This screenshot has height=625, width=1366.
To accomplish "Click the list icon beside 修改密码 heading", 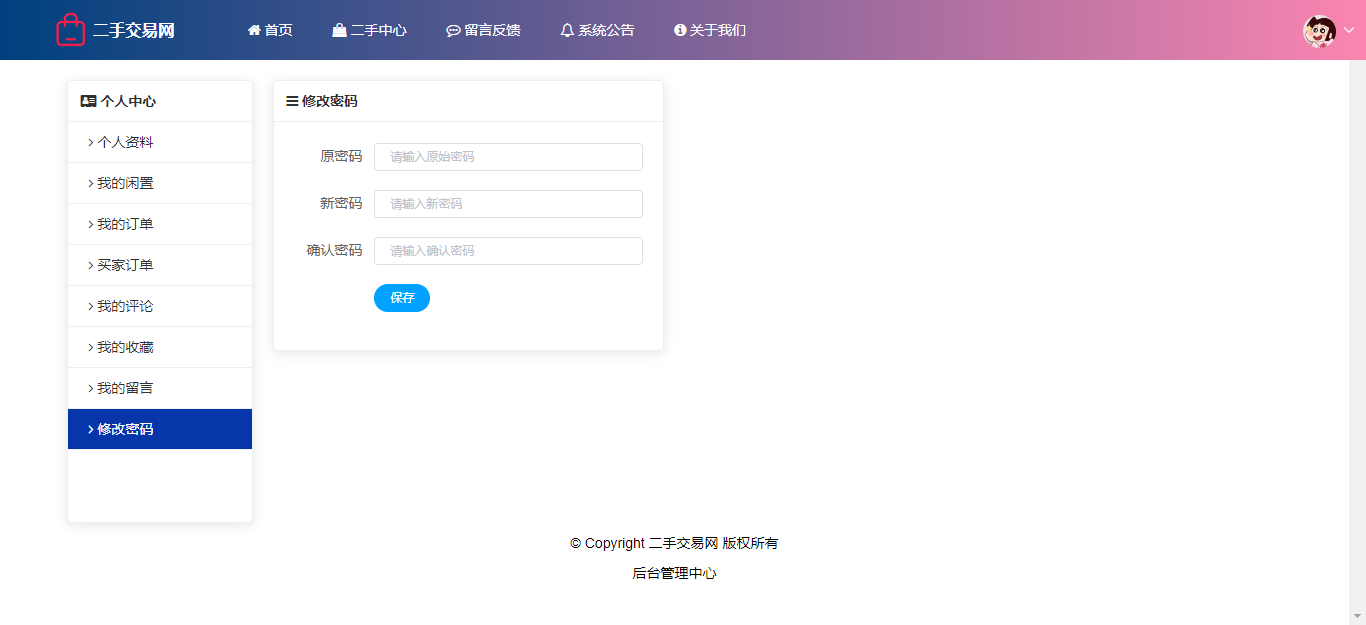I will (292, 101).
